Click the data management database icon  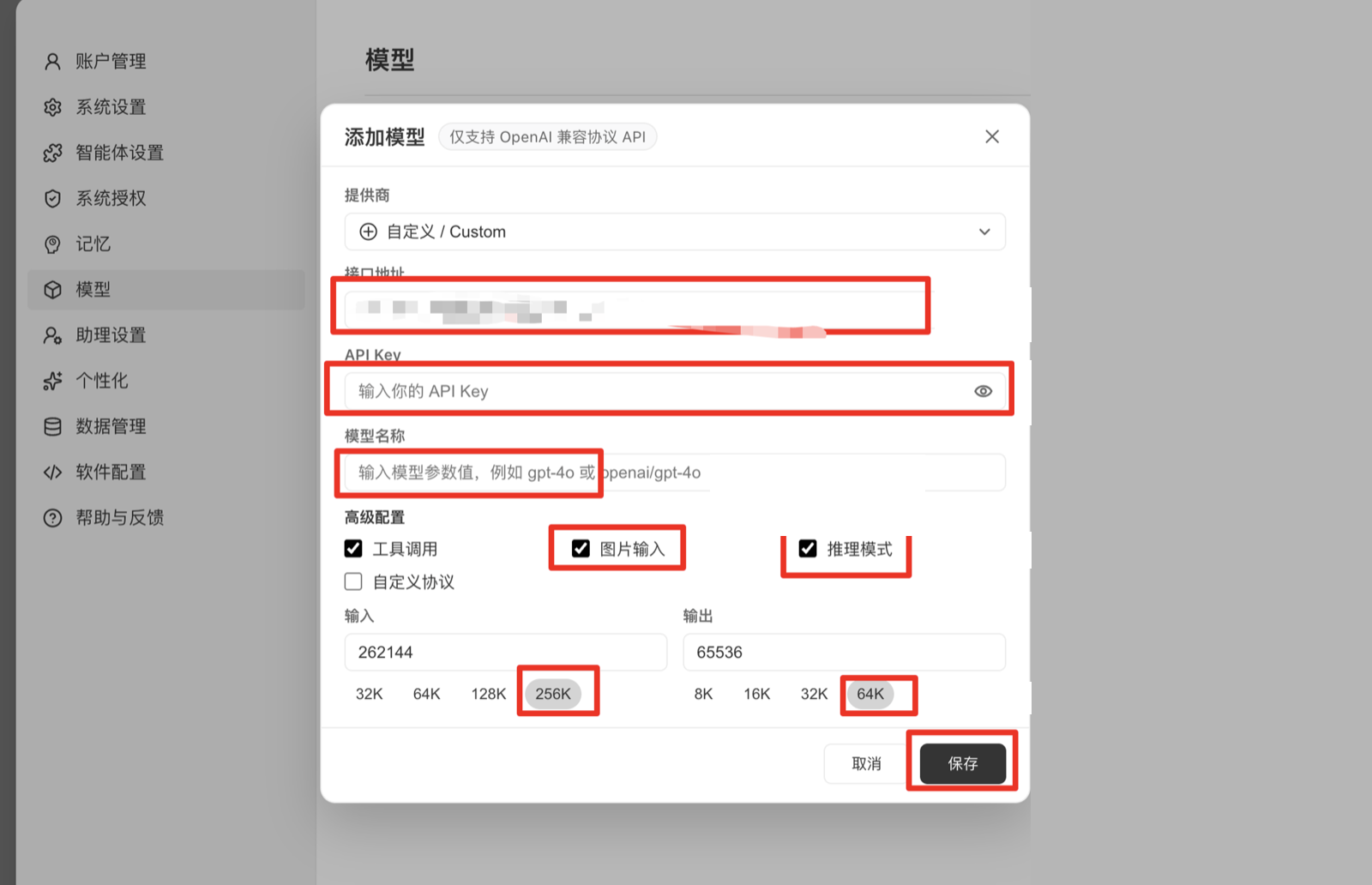pos(52,426)
